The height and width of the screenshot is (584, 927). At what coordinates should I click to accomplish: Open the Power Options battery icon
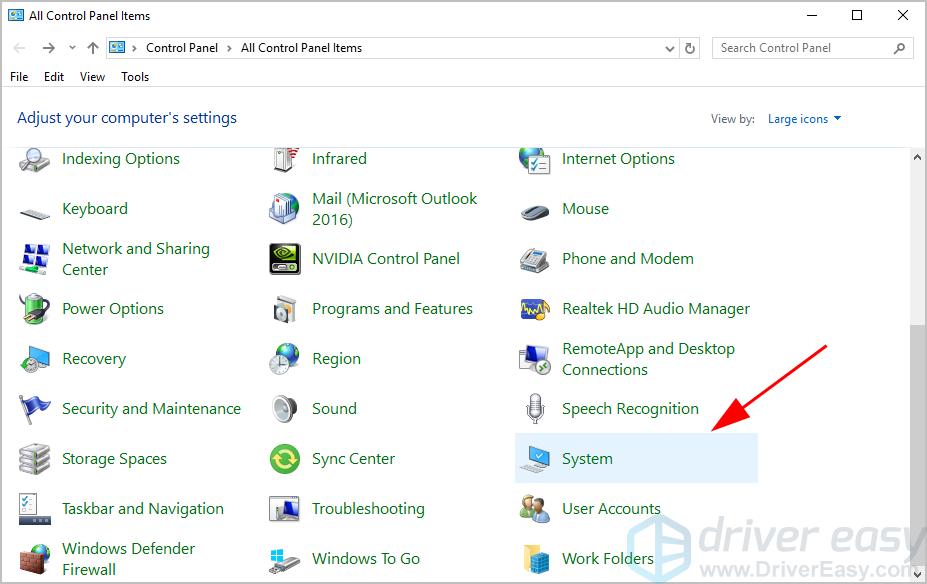tap(35, 309)
